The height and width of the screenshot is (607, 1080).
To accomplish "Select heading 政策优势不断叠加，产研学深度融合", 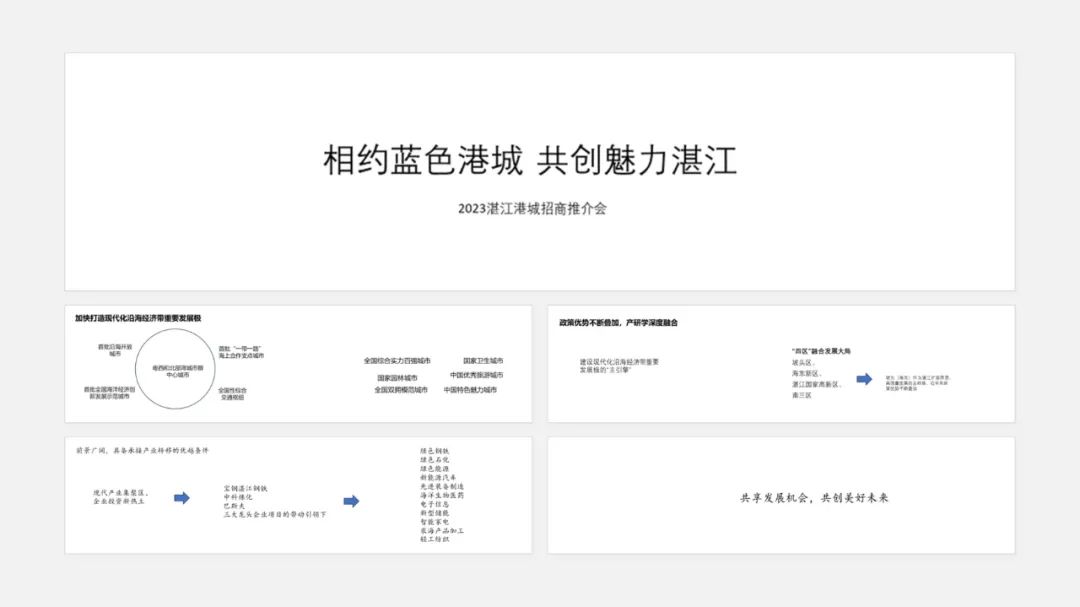I will point(619,322).
